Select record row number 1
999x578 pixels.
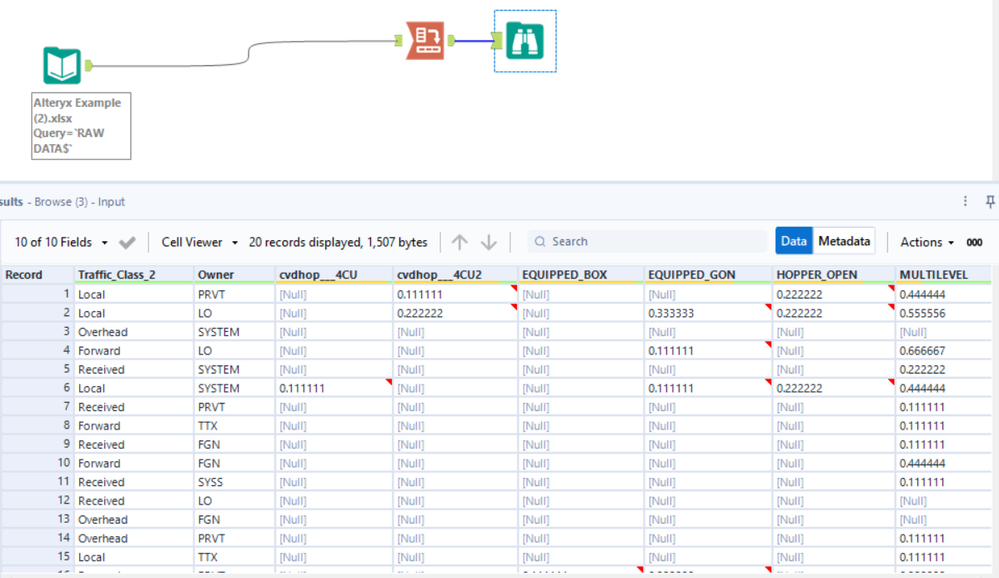pos(37,294)
